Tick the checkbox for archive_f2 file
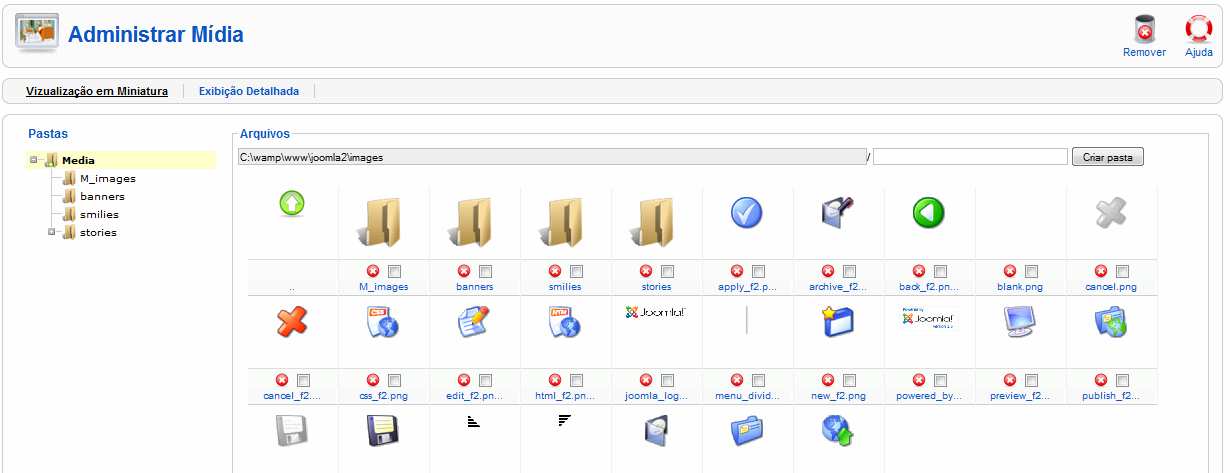 coord(849,272)
